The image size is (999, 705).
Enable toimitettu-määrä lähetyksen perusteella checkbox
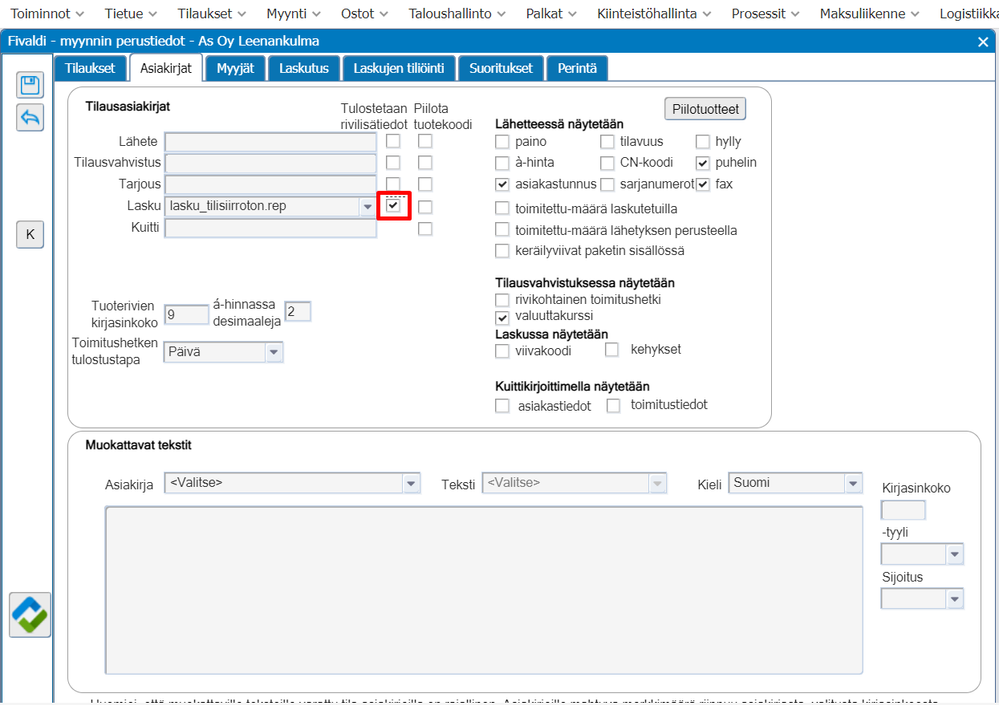502,230
